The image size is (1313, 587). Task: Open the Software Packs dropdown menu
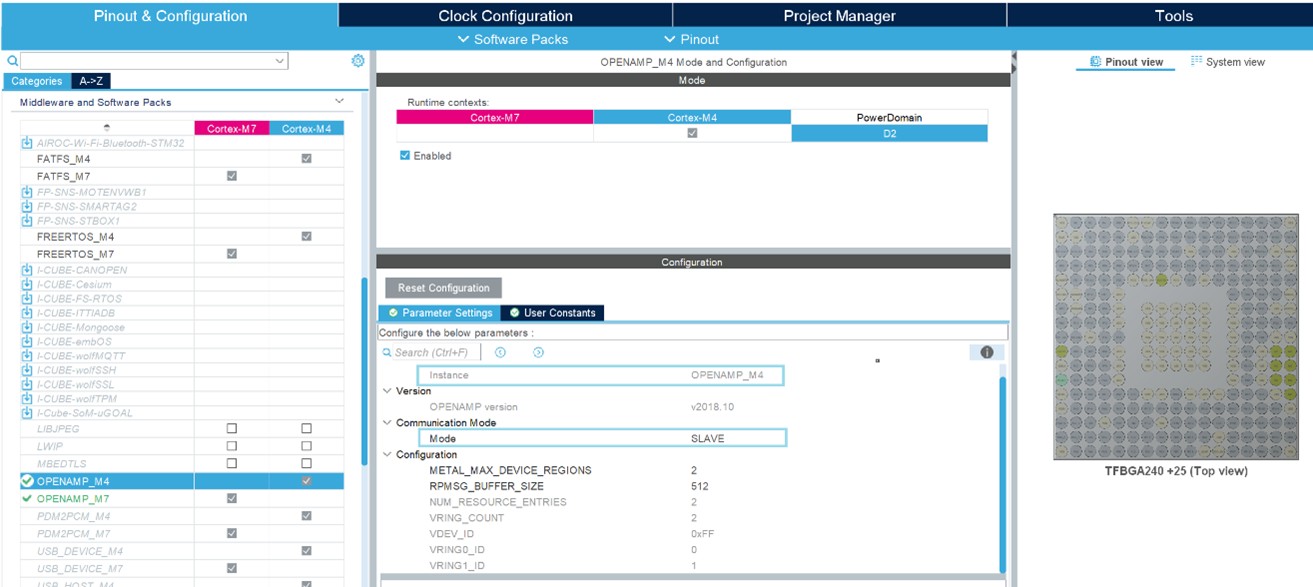tap(513, 39)
